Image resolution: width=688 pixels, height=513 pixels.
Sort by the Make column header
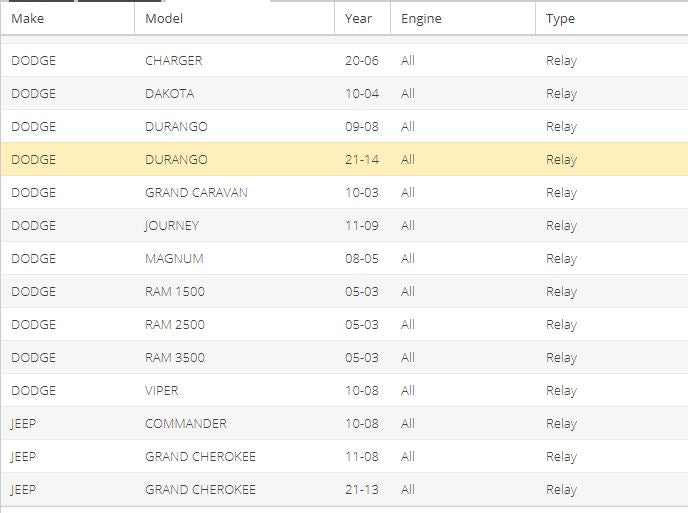pos(68,18)
